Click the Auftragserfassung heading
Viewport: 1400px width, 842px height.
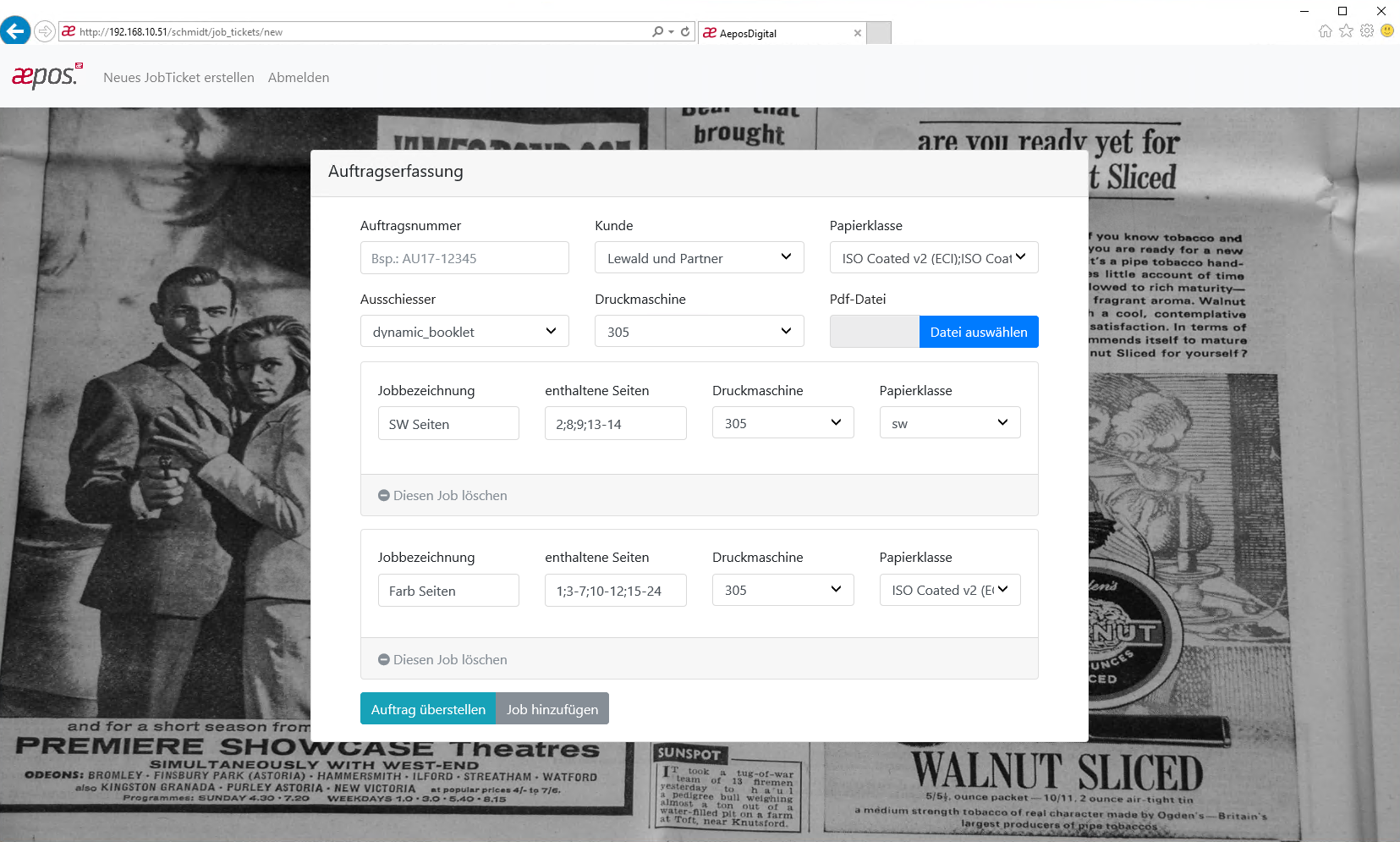(x=396, y=171)
